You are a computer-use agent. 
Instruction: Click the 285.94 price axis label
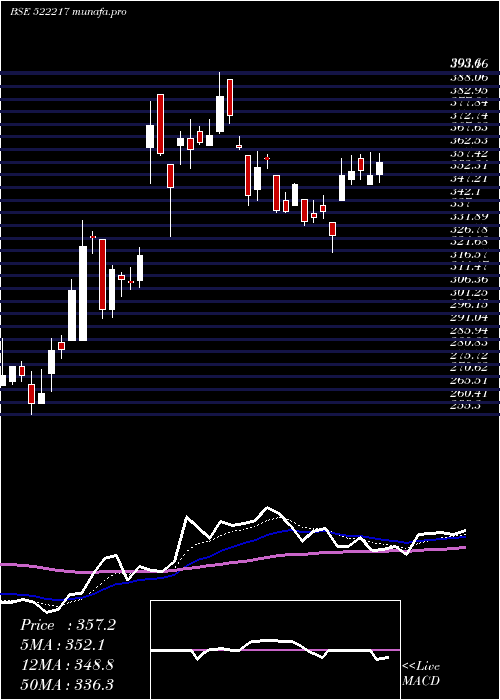pos(469,331)
